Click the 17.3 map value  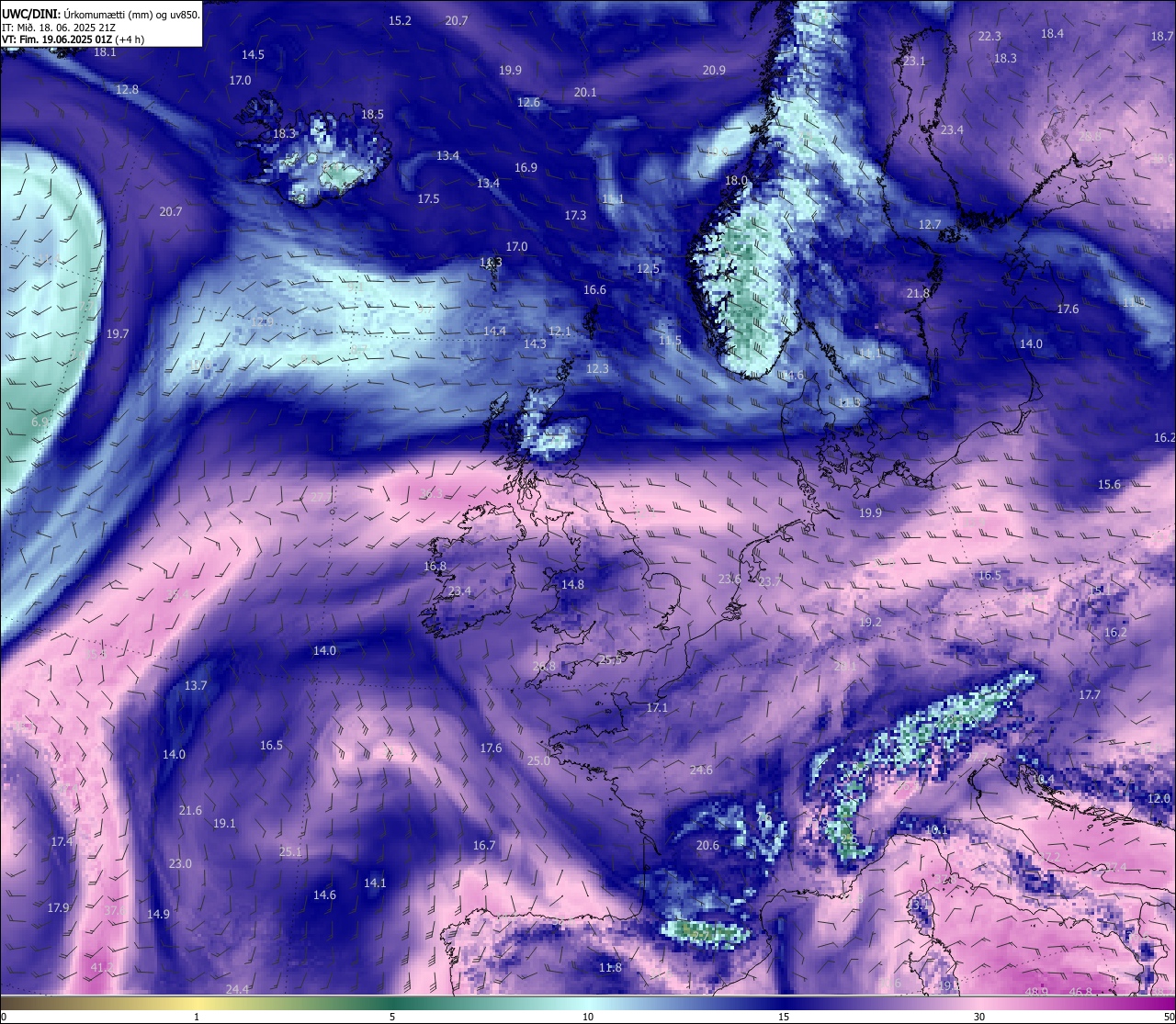coord(575,215)
